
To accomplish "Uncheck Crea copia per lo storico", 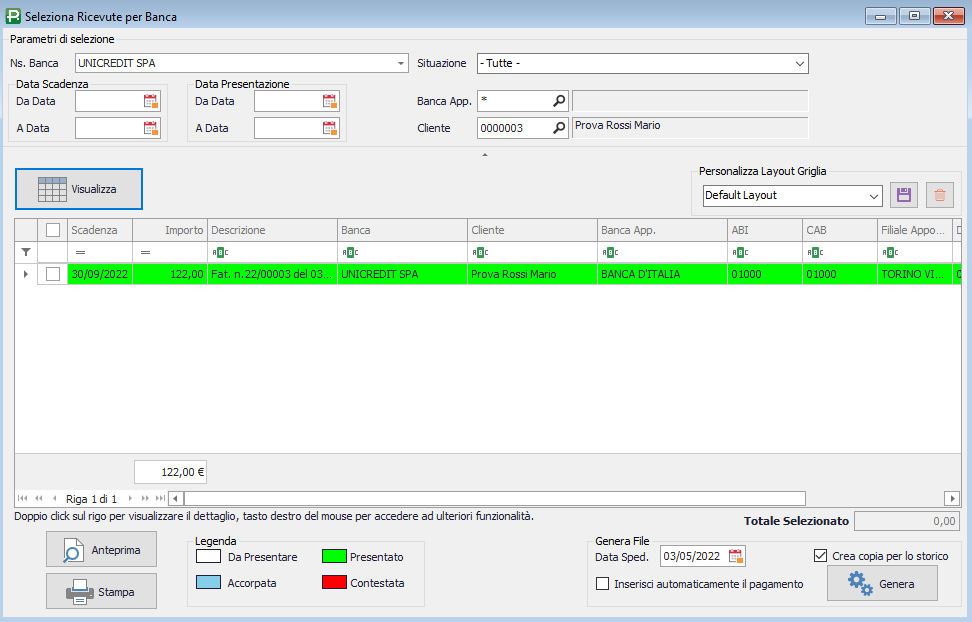I will [821, 556].
